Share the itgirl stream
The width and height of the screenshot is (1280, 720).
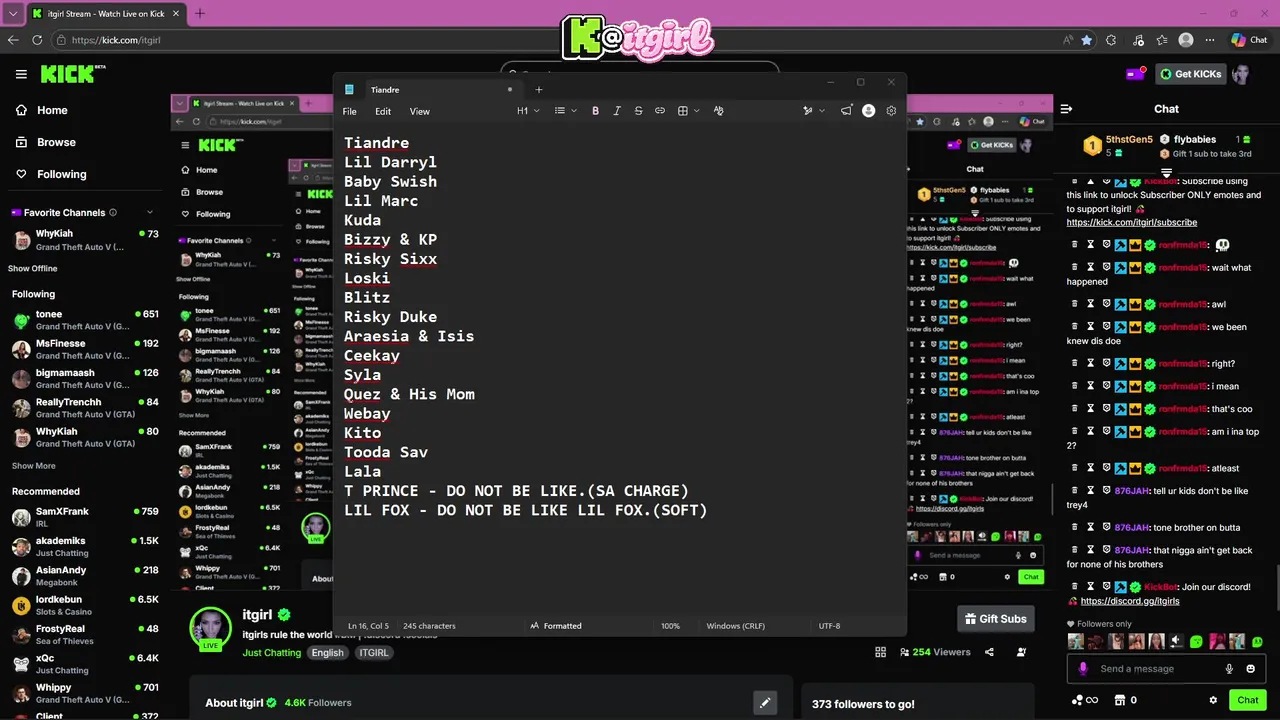(x=989, y=652)
